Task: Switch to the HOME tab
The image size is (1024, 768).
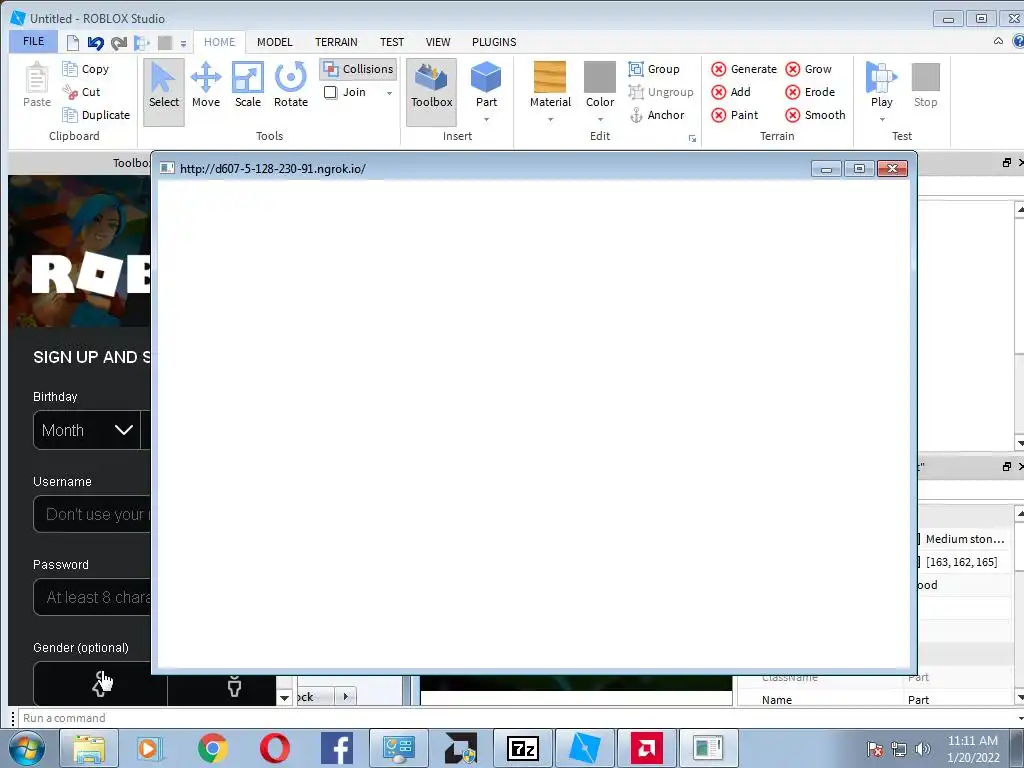Action: (219, 42)
